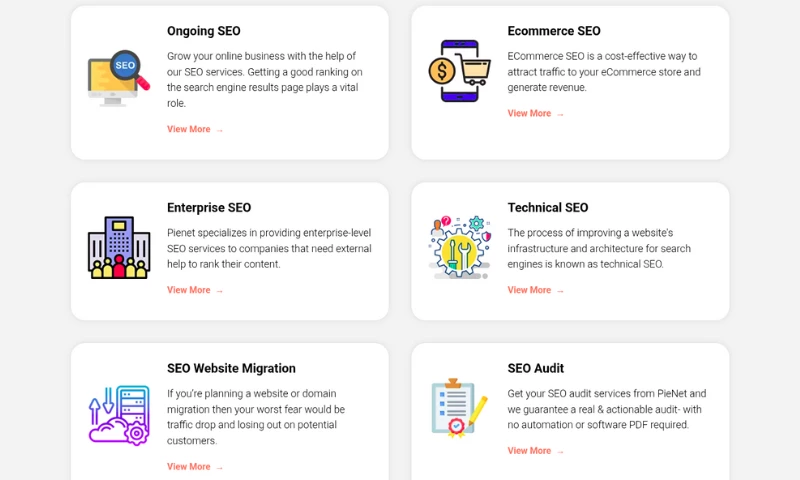Click the Ecommerce SEO phone cart icon
This screenshot has width=800, height=480.
click(459, 71)
